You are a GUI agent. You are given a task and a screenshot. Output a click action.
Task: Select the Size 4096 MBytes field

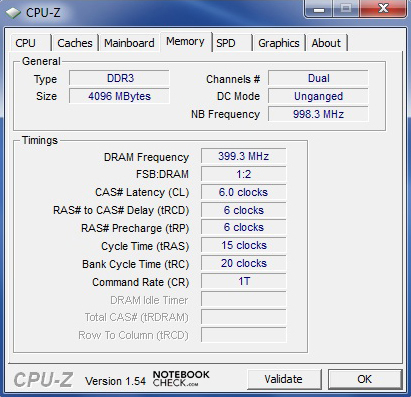(x=120, y=96)
